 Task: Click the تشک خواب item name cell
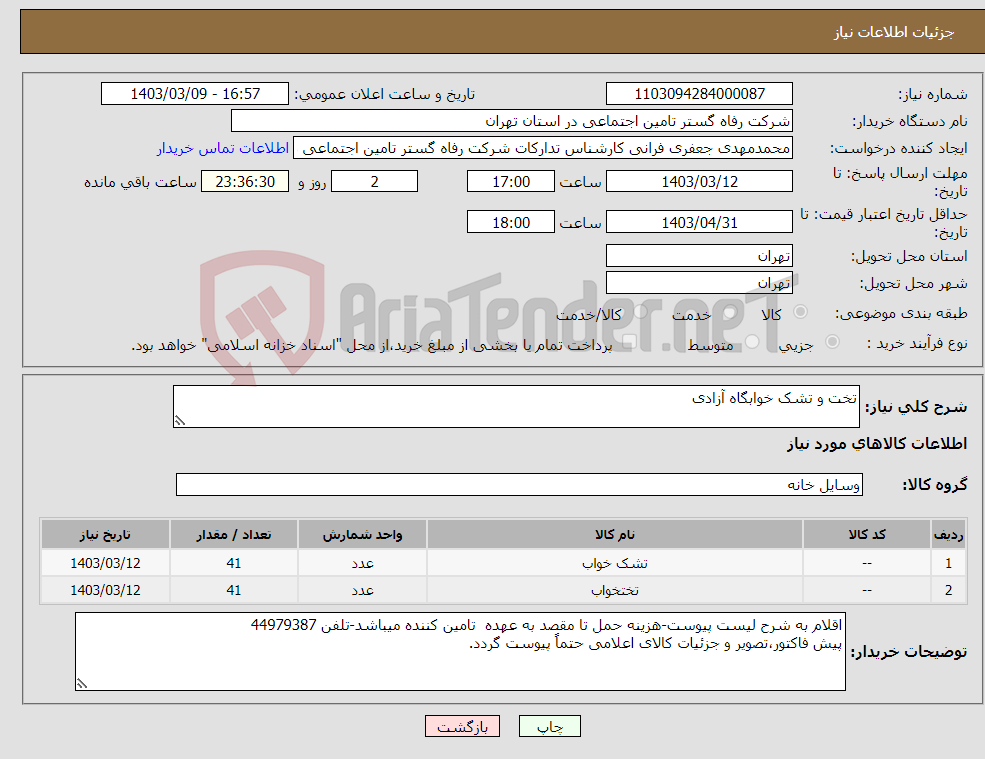[x=615, y=563]
